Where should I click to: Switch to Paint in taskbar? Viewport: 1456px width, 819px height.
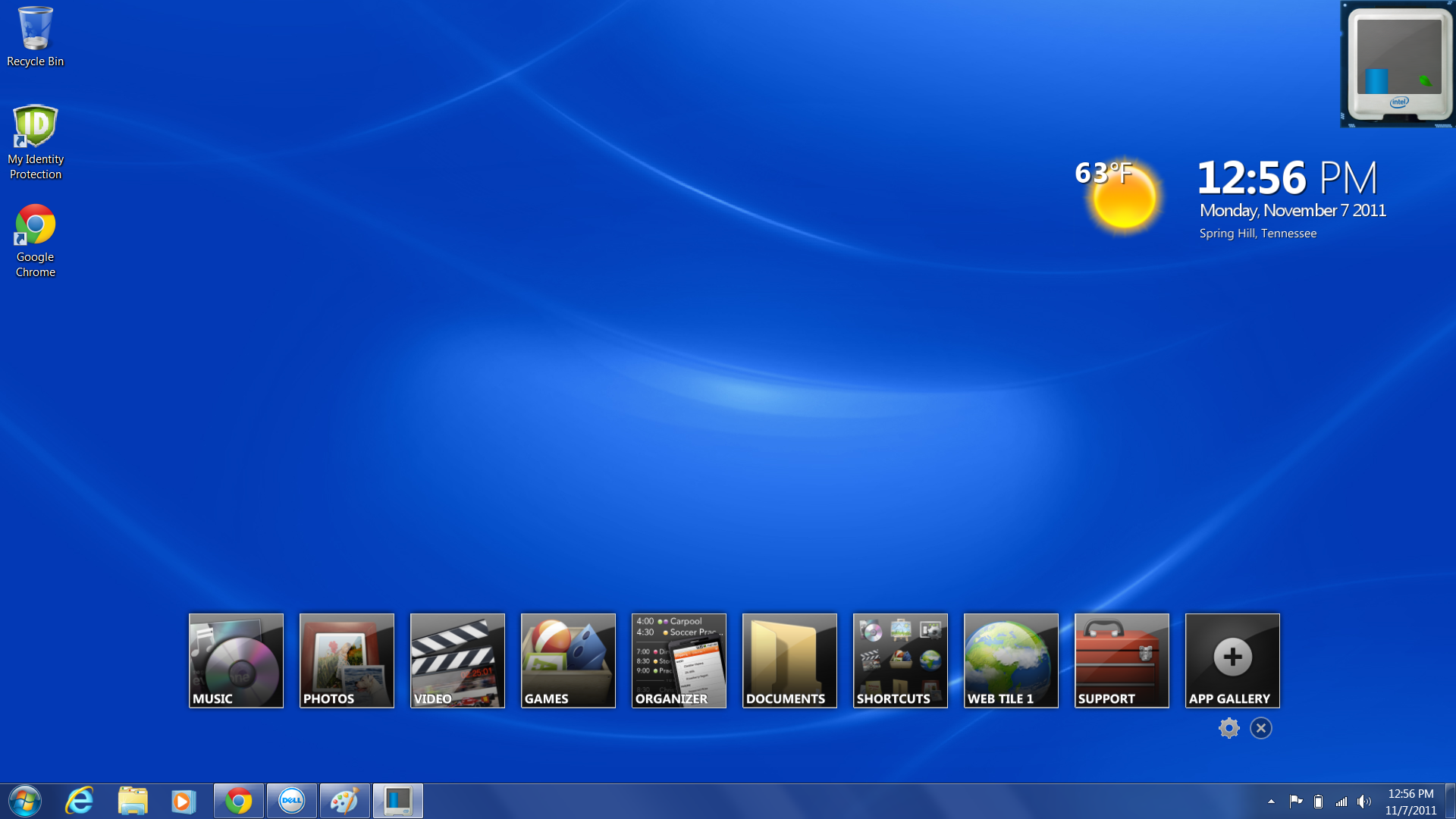pos(345,801)
